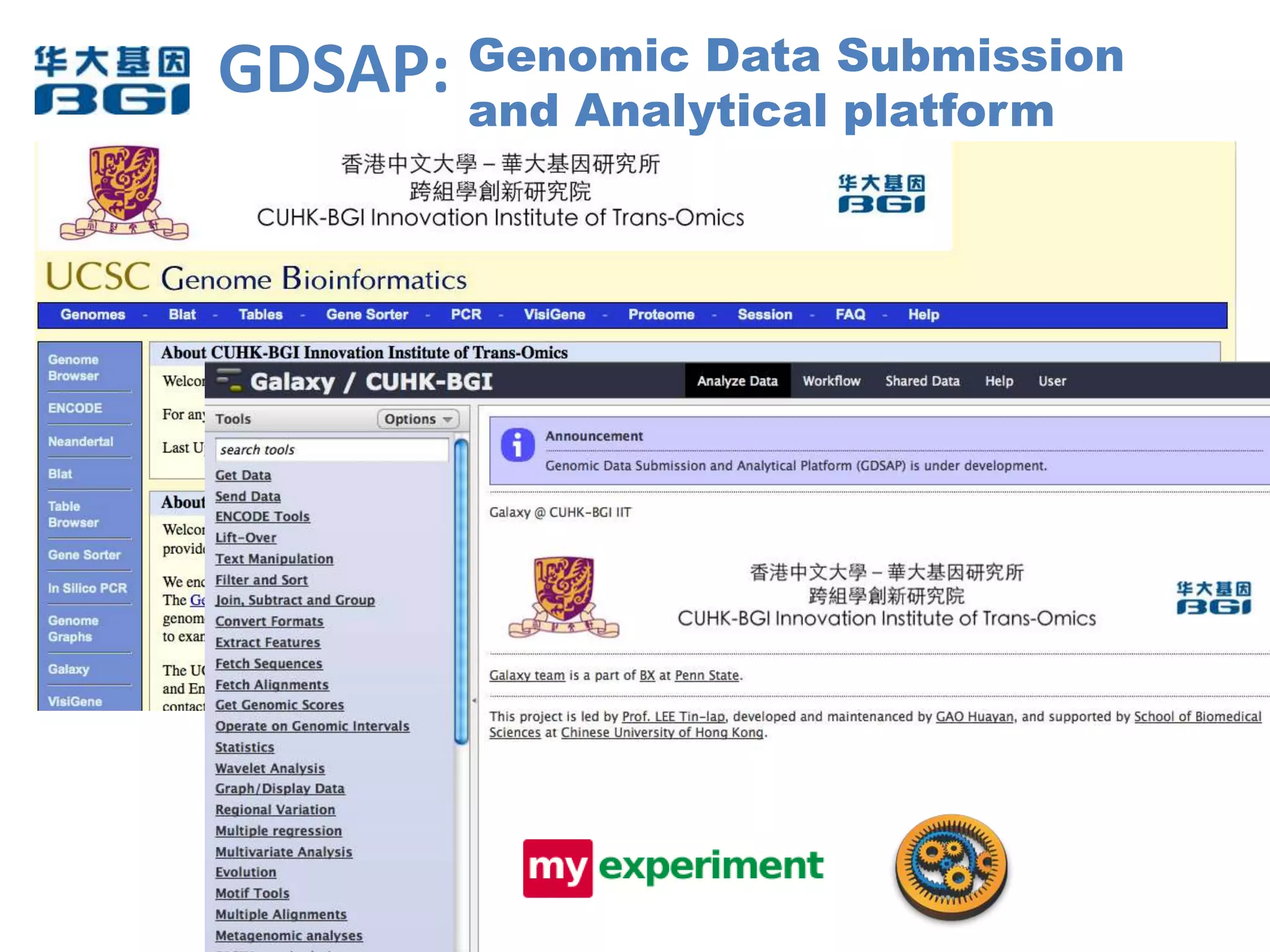The height and width of the screenshot is (952, 1270).
Task: Collapse the tools panel with the side handle
Action: [474, 700]
